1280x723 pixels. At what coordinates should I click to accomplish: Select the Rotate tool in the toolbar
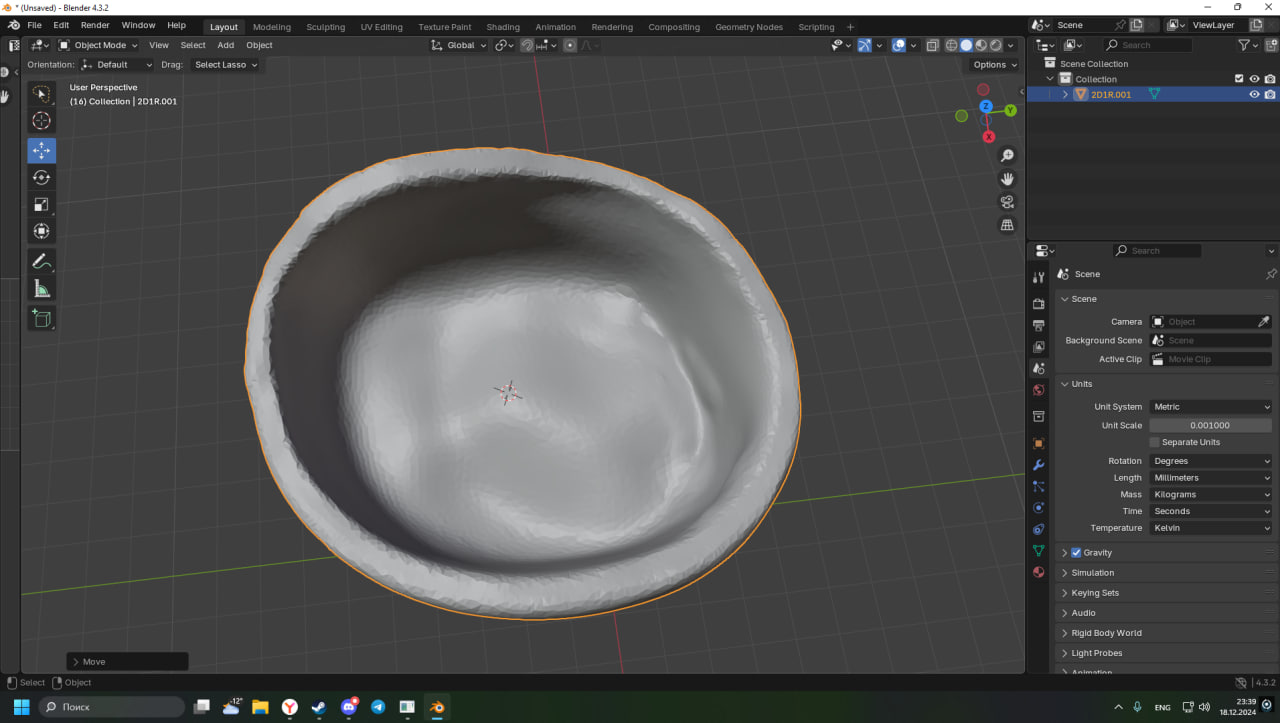(x=41, y=177)
